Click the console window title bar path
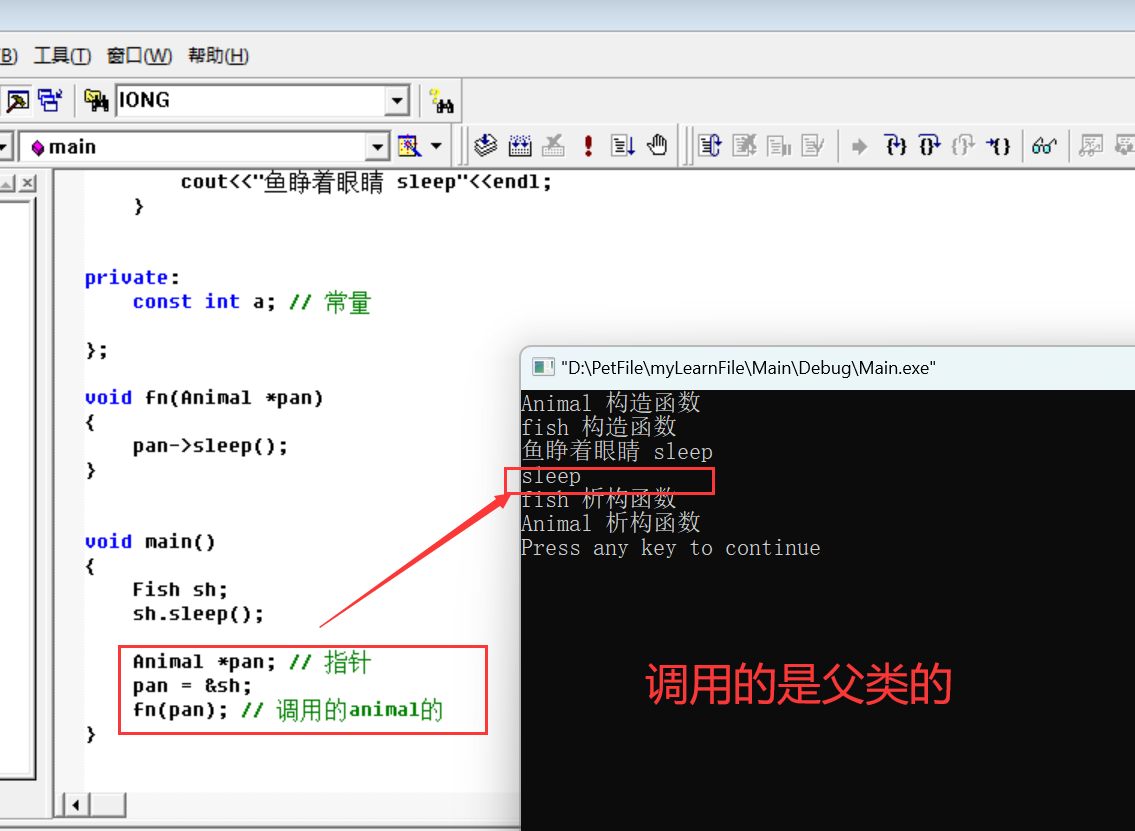Screen dimensions: 1135x831 [x=748, y=368]
